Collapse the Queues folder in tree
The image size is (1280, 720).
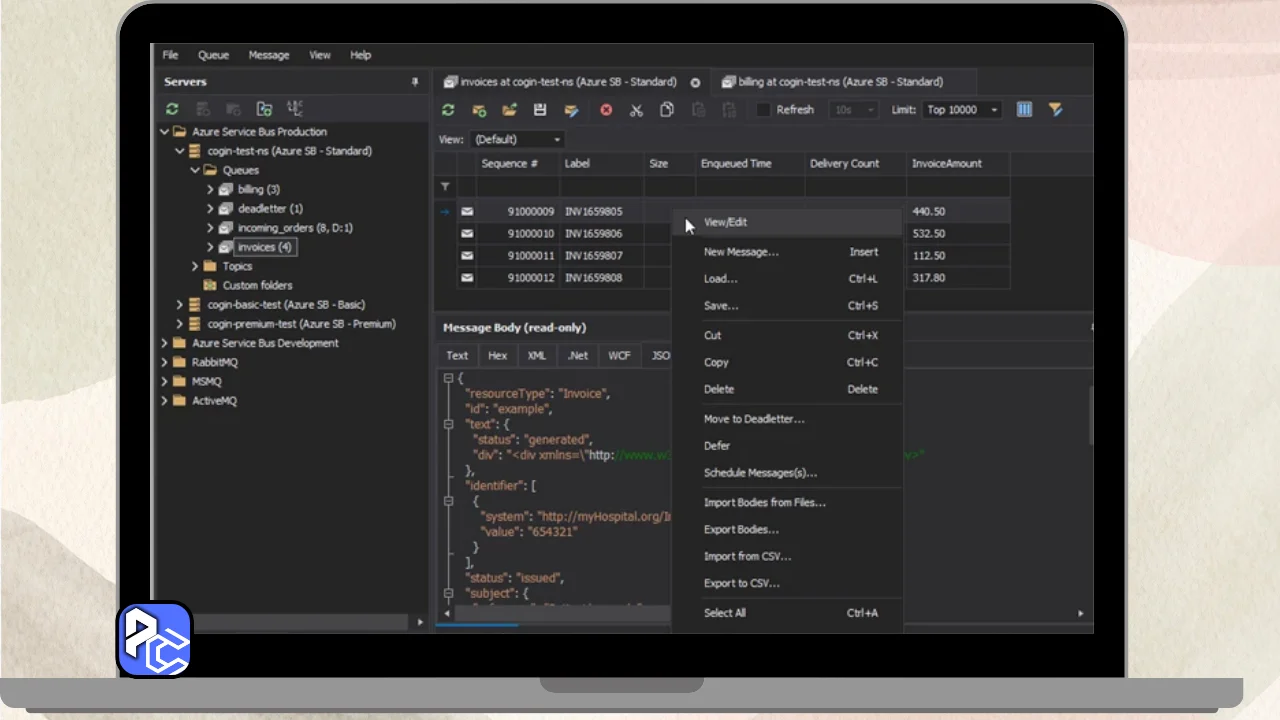[195, 170]
